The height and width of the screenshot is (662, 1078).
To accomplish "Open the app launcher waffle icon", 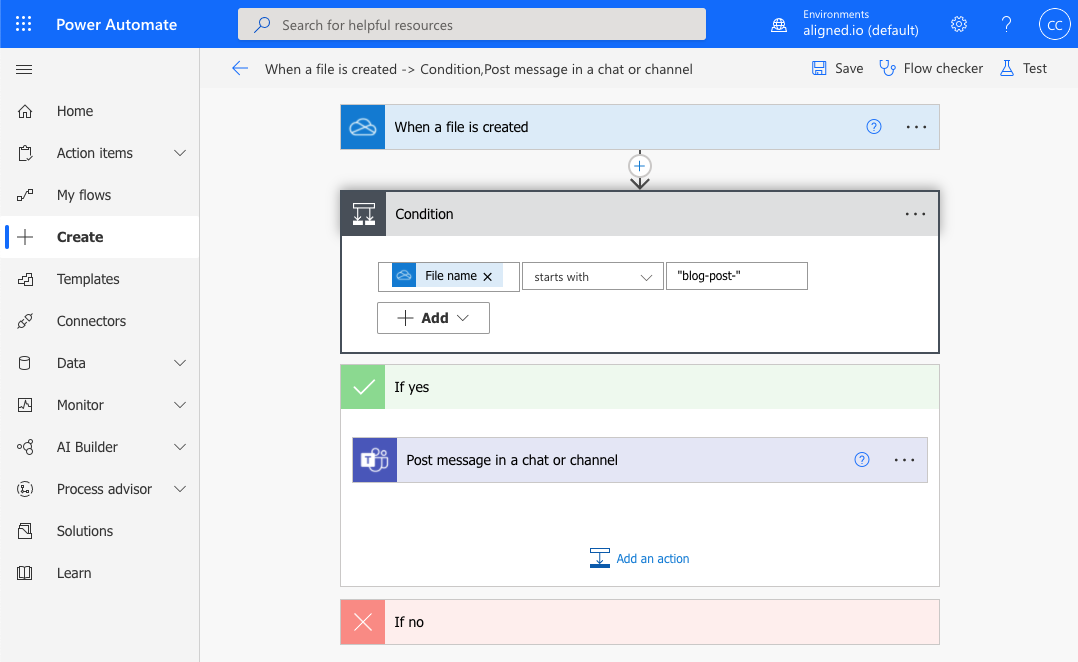I will click(23, 24).
